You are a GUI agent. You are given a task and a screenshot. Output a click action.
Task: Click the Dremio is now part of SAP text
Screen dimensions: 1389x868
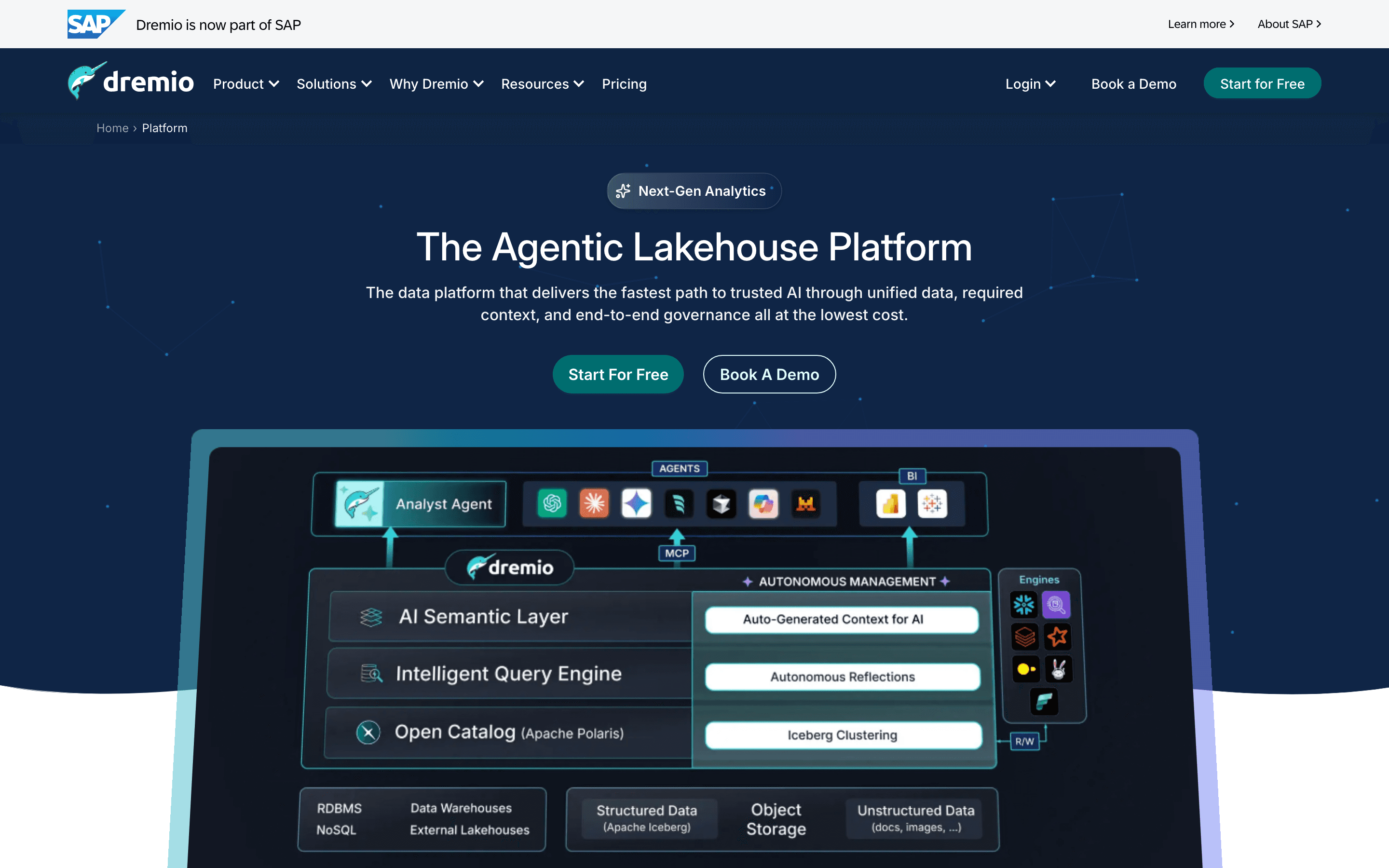(x=218, y=25)
